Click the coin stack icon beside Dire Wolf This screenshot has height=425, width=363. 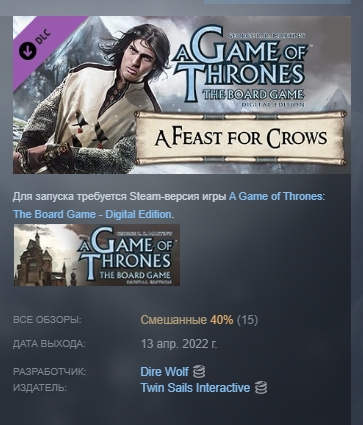coord(199,371)
